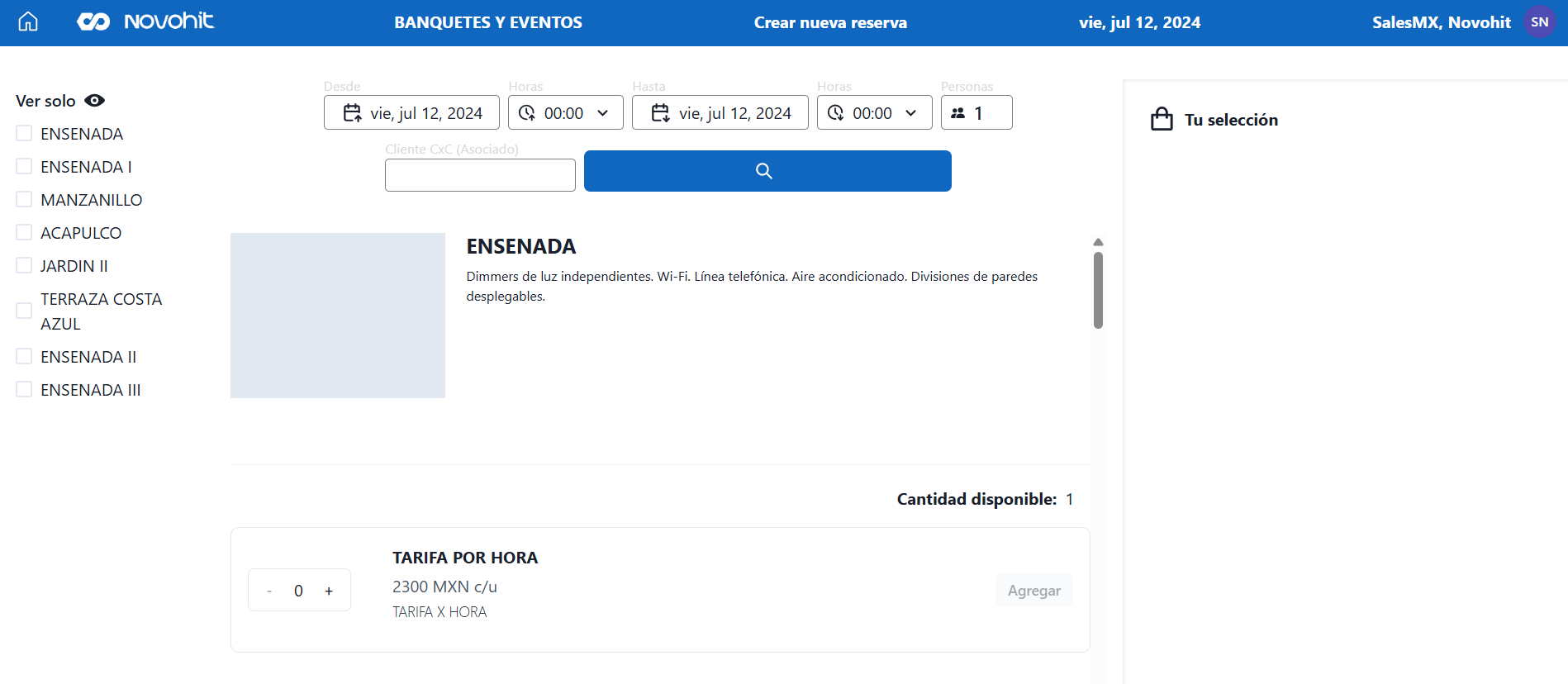Check the MANZANILLO filter checkbox

pyautogui.click(x=24, y=200)
